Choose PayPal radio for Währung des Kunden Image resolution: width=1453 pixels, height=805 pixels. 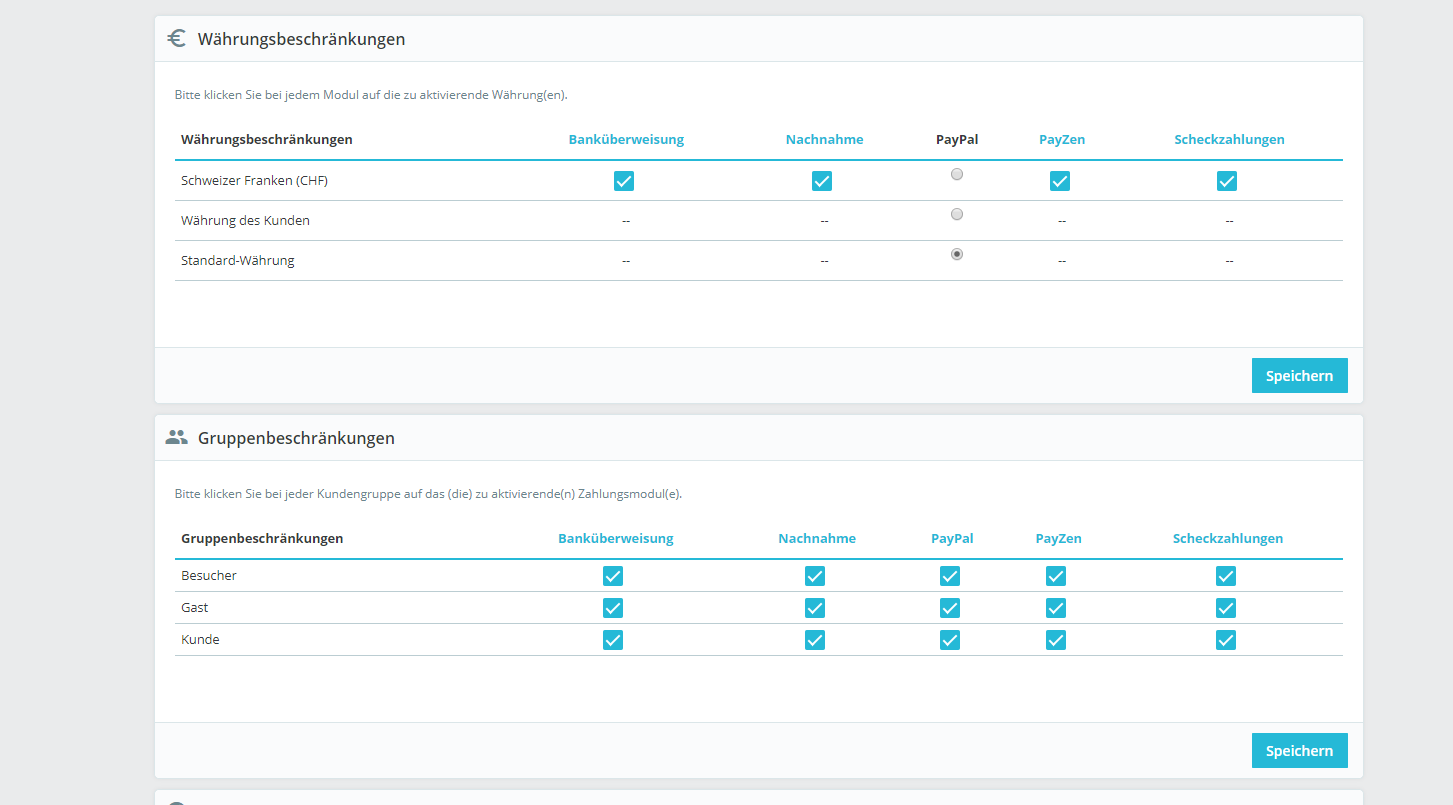pos(957,214)
